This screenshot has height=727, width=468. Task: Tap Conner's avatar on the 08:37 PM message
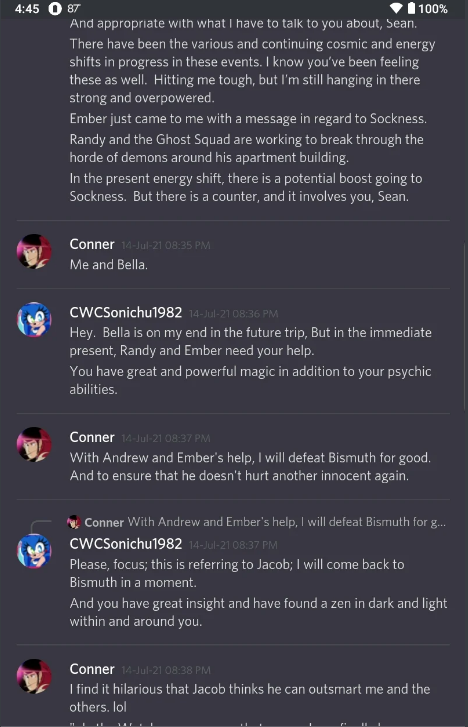coord(34,445)
